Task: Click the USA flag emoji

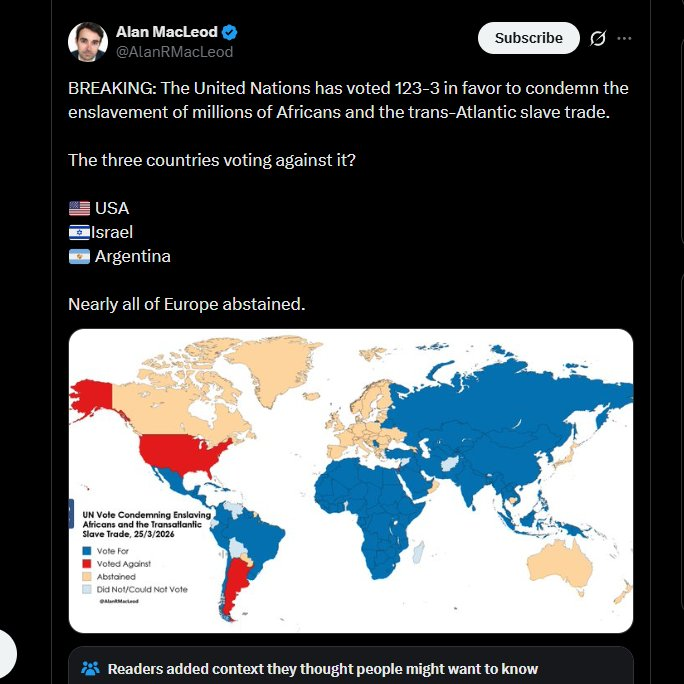Action: click(x=79, y=208)
